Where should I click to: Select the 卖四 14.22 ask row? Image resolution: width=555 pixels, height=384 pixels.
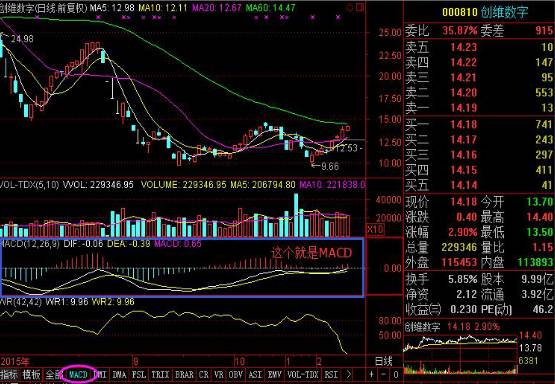(479, 63)
